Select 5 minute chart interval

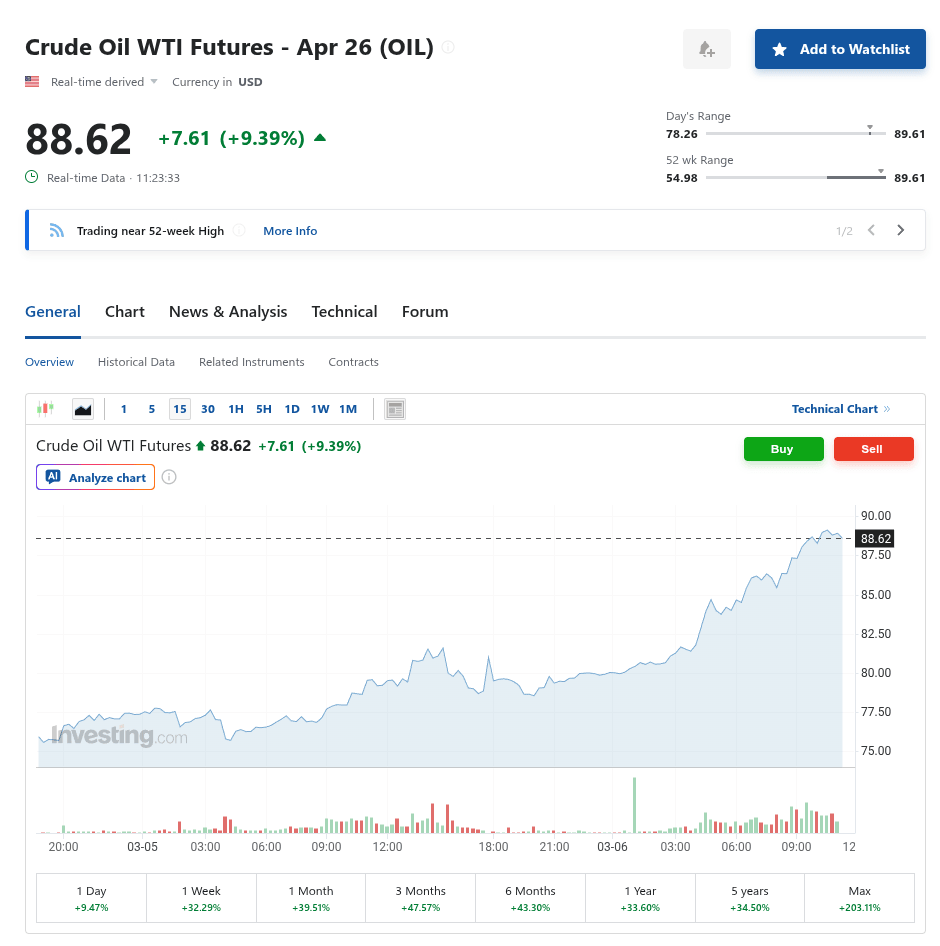pos(151,409)
